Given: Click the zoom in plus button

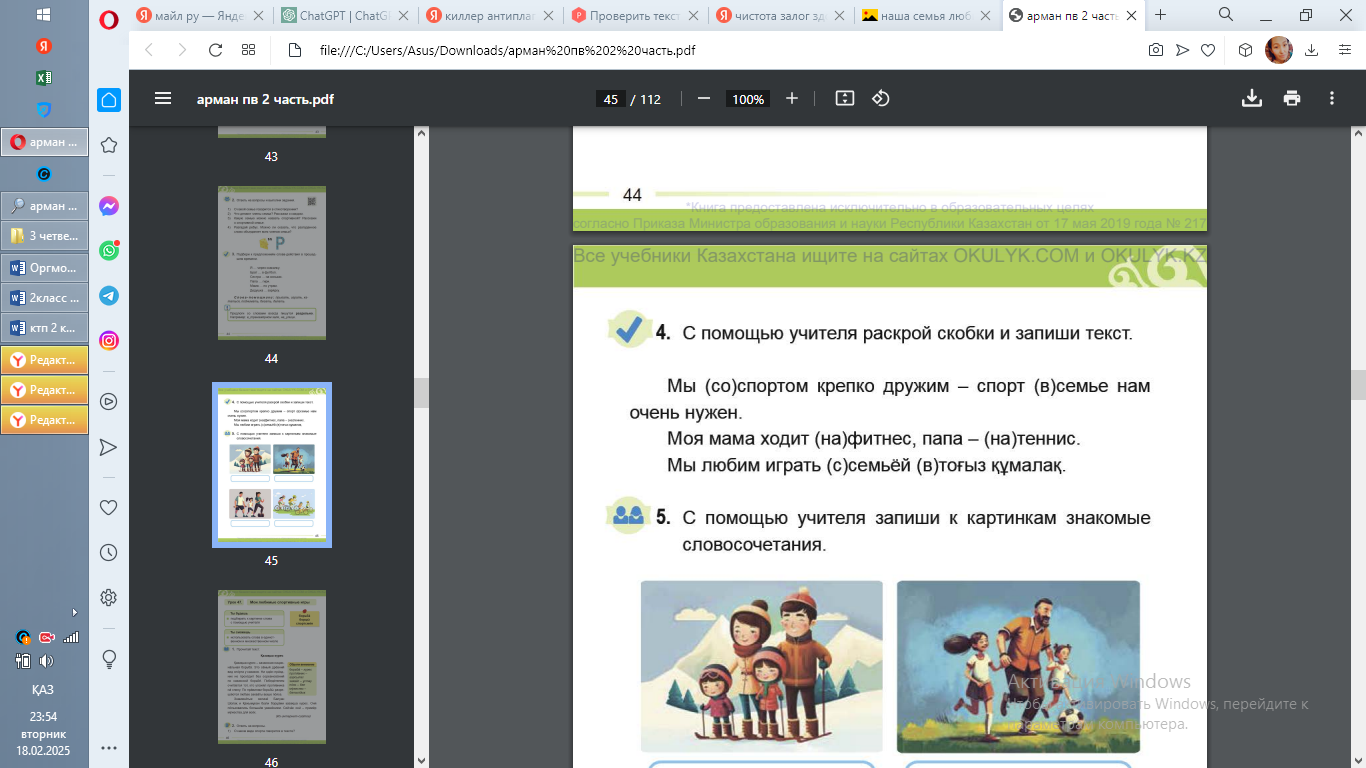Looking at the screenshot, I should pyautogui.click(x=792, y=99).
